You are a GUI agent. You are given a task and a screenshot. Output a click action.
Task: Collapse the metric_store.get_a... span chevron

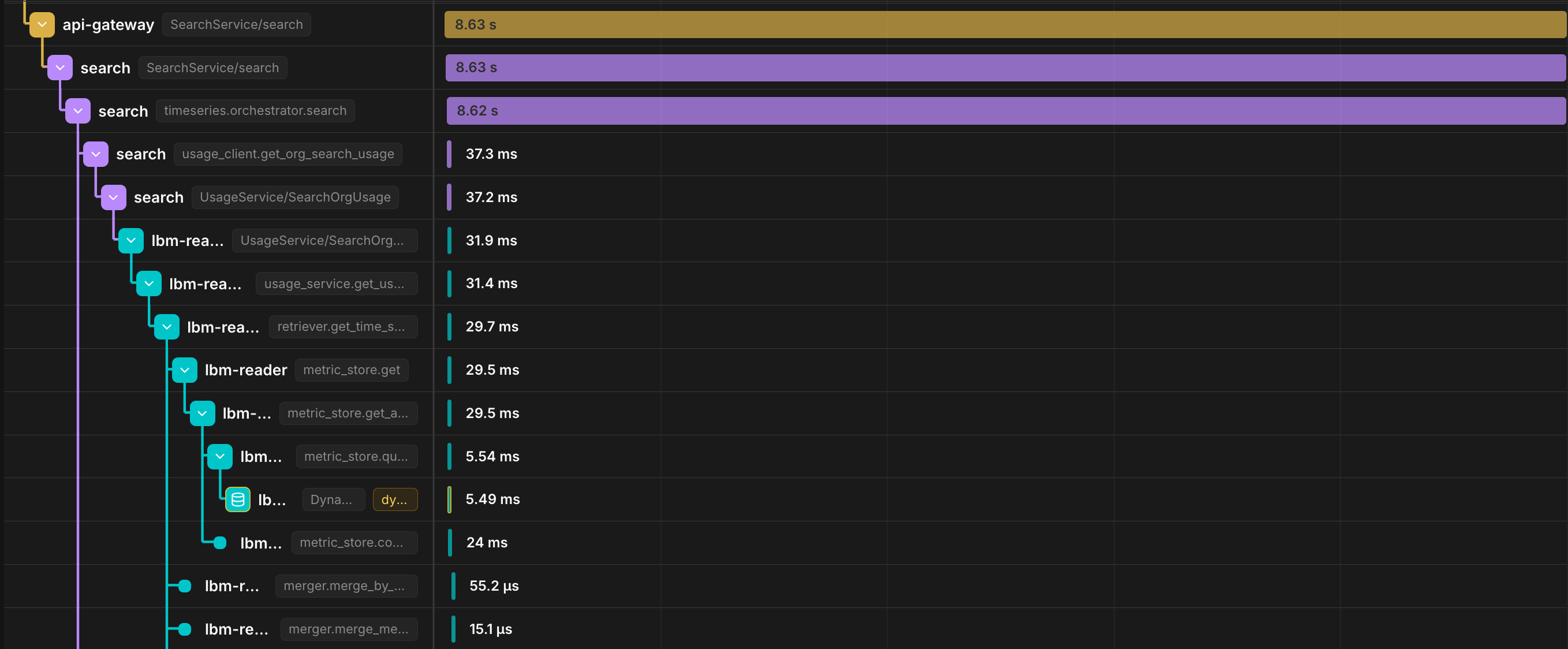tap(202, 413)
